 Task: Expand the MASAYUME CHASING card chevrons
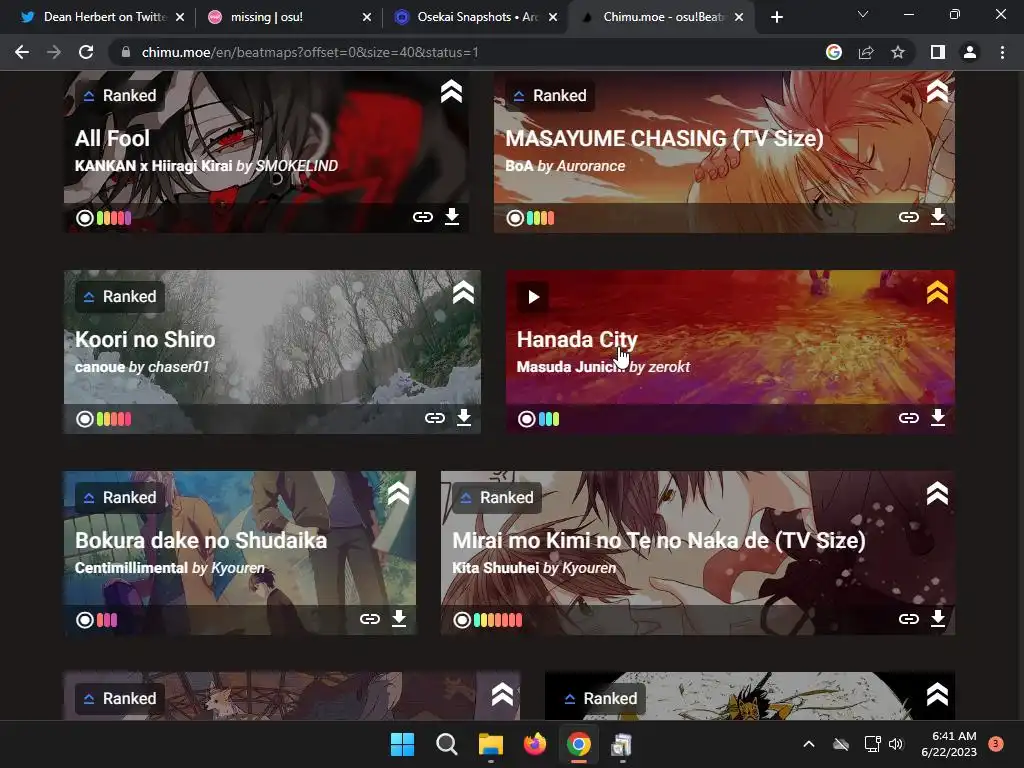pyautogui.click(x=937, y=91)
